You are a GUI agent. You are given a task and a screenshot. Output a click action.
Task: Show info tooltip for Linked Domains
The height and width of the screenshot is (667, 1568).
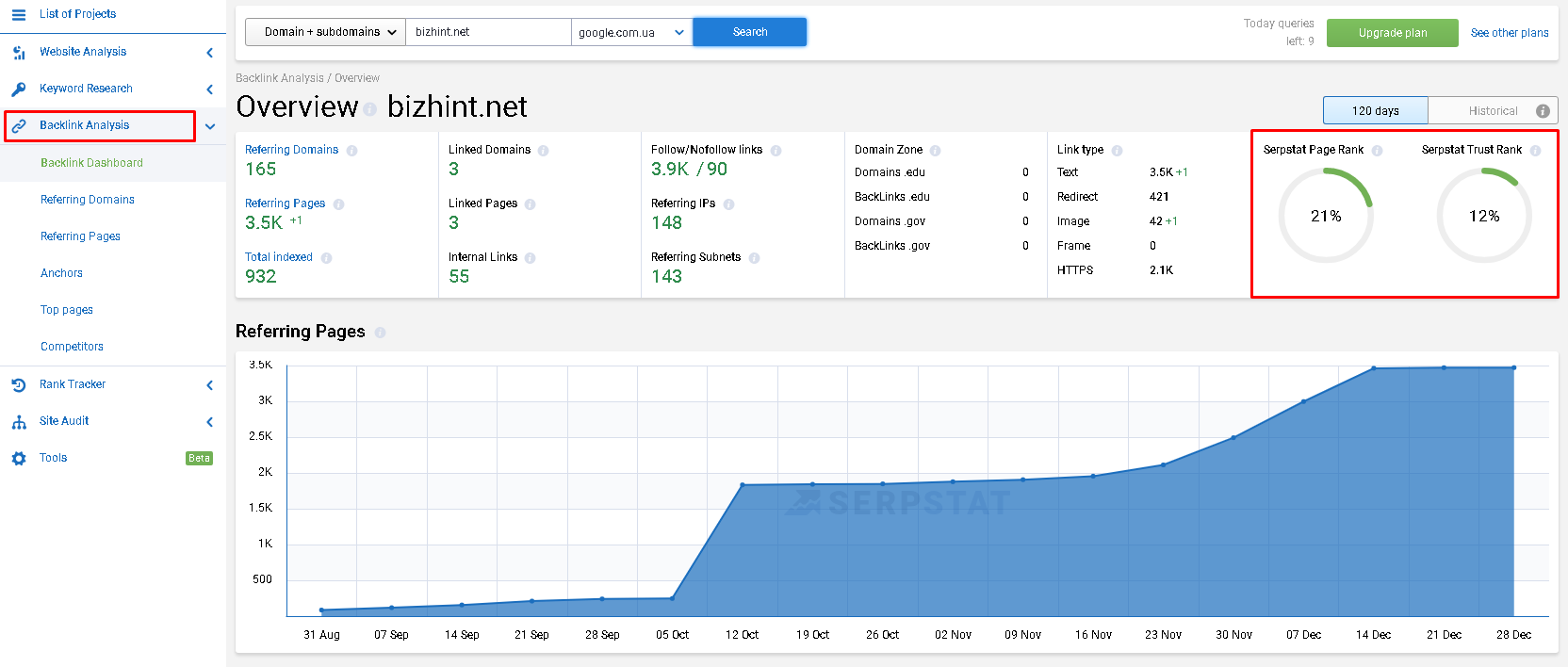pos(544,151)
